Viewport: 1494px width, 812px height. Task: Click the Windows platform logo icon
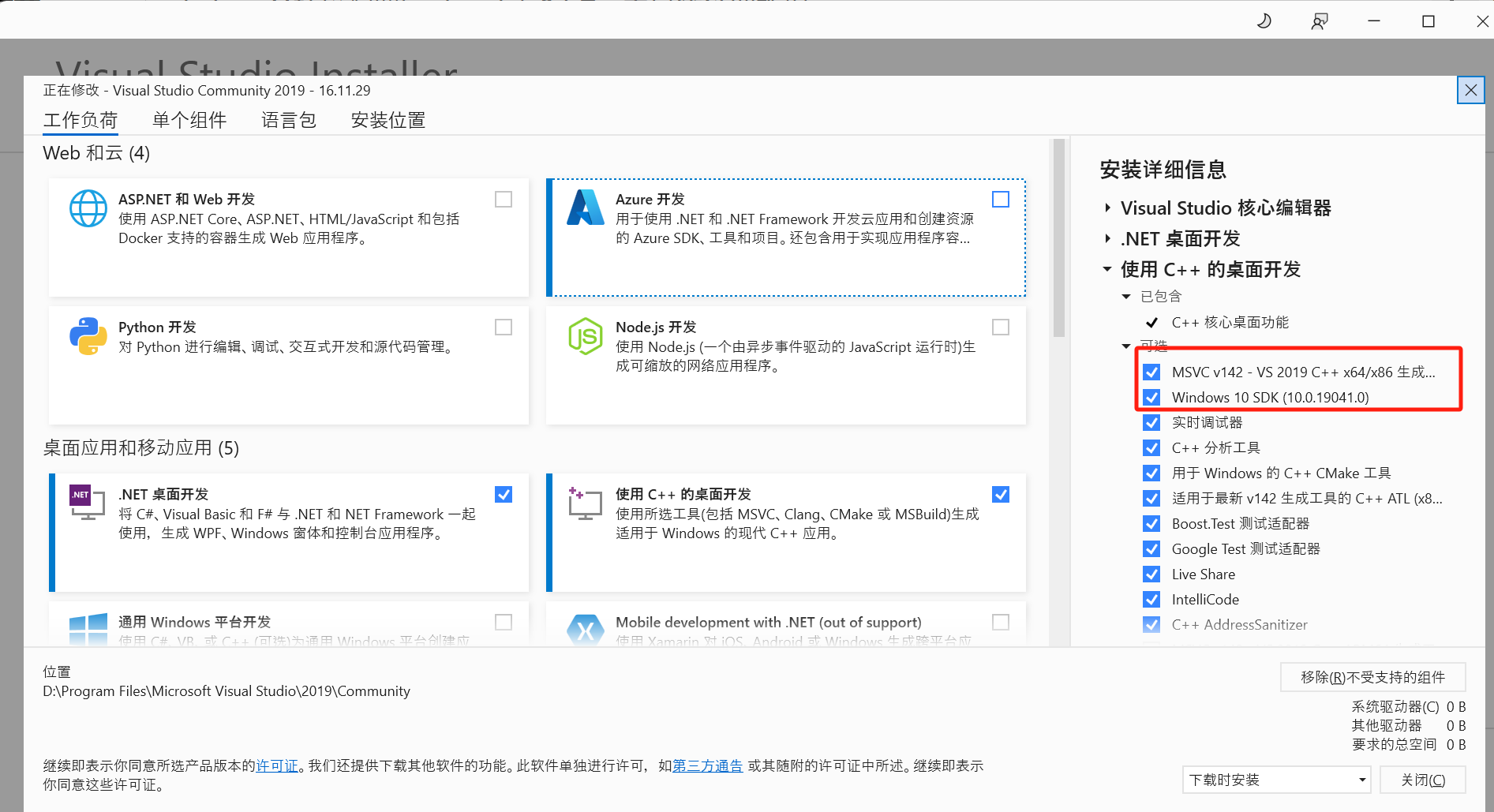(88, 630)
